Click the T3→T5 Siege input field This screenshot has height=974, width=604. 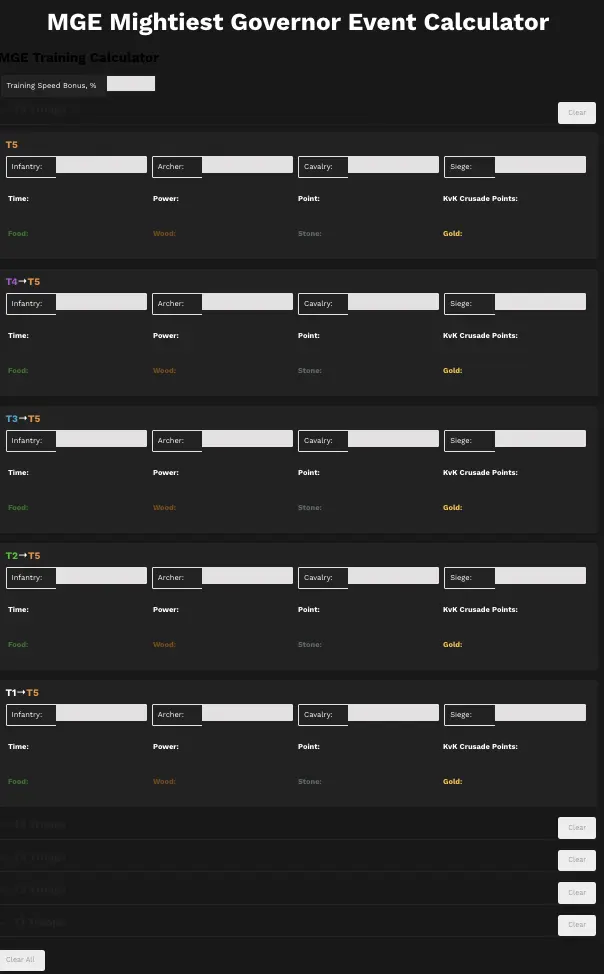tap(540, 439)
